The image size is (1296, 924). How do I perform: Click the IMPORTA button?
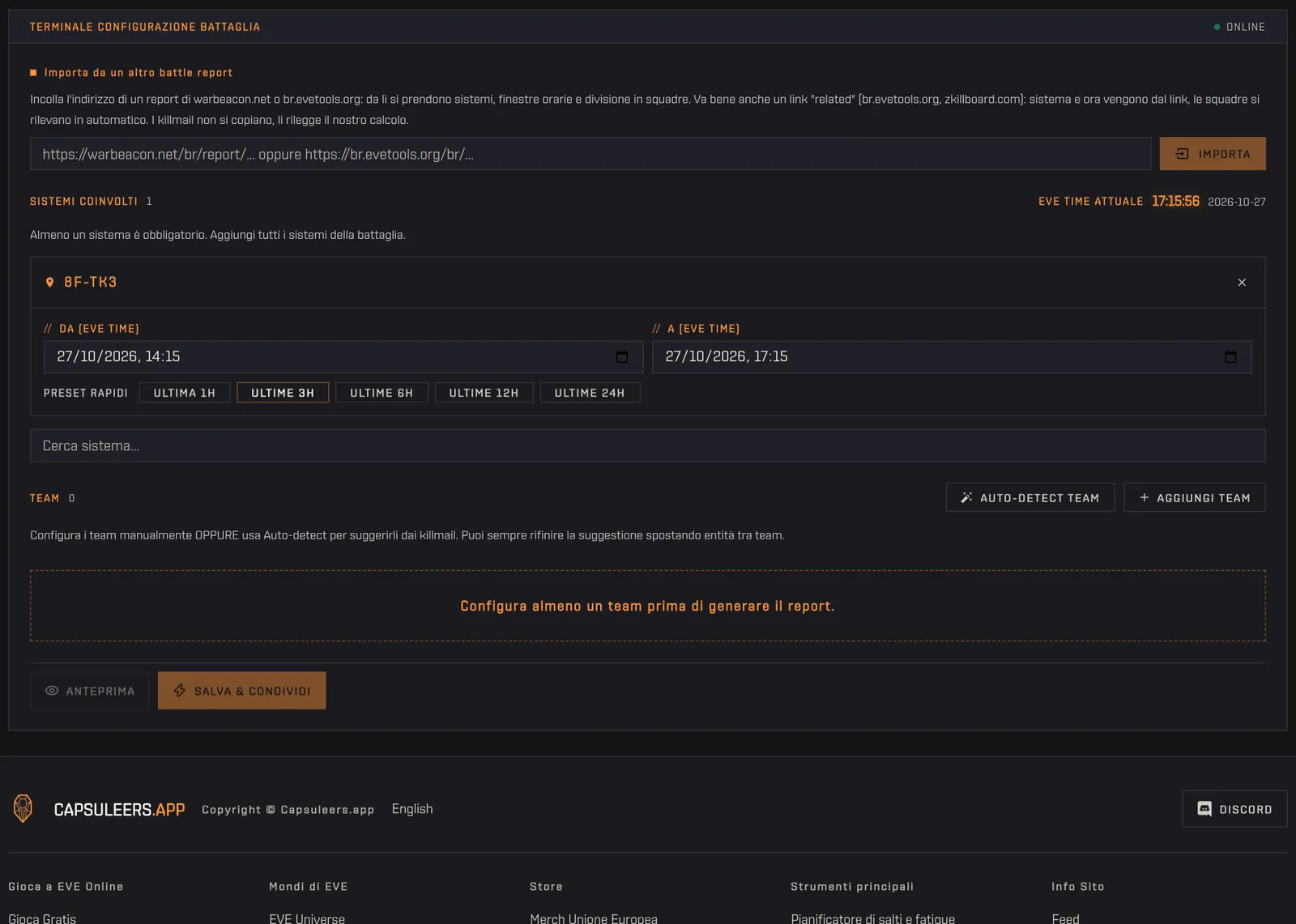[x=1213, y=154]
